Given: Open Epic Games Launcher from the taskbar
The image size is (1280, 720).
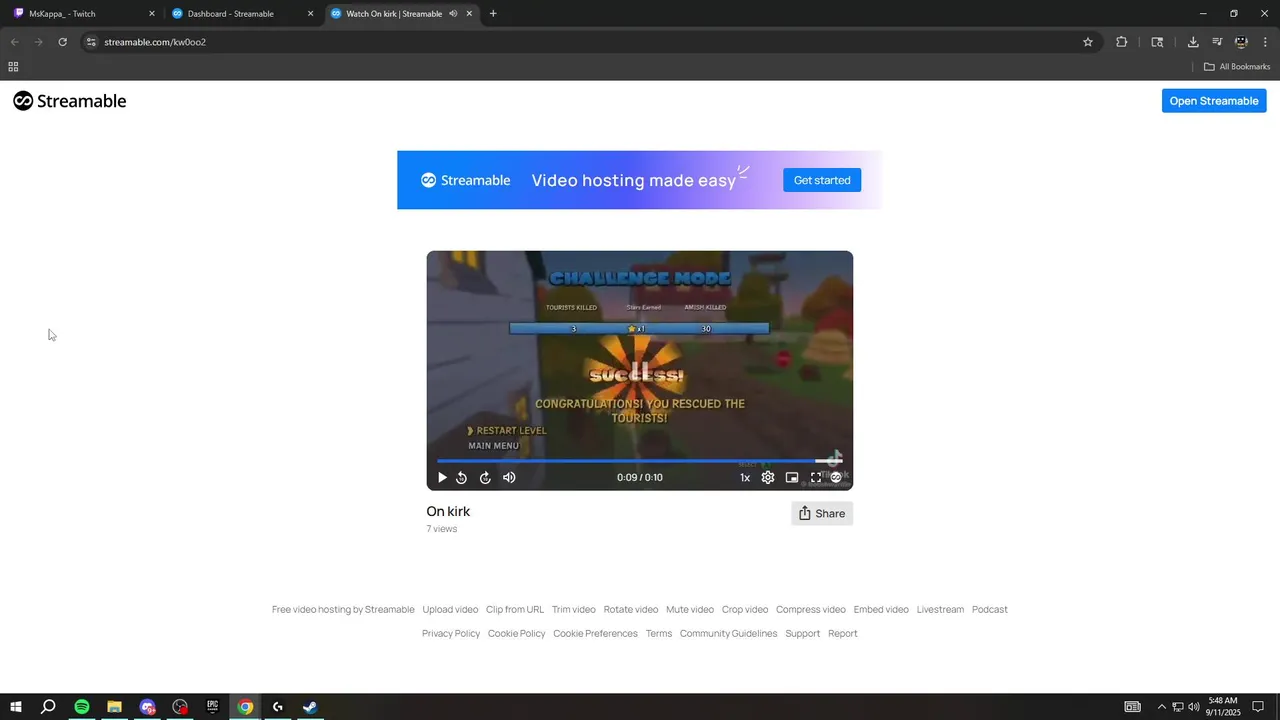Looking at the screenshot, I should point(212,707).
